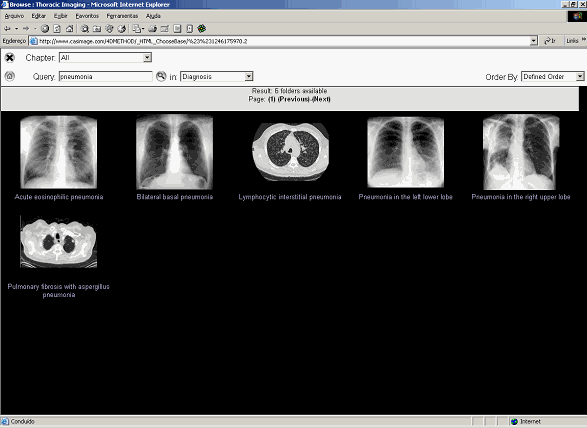The width and height of the screenshot is (587, 428).
Task: Open the Favorites folder toolbar icon
Action: pos(97,28)
